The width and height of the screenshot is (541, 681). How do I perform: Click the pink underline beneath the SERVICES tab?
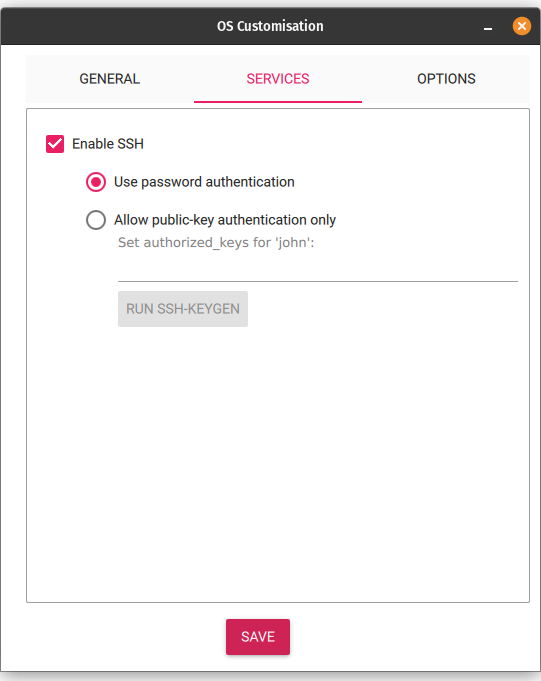click(x=278, y=102)
